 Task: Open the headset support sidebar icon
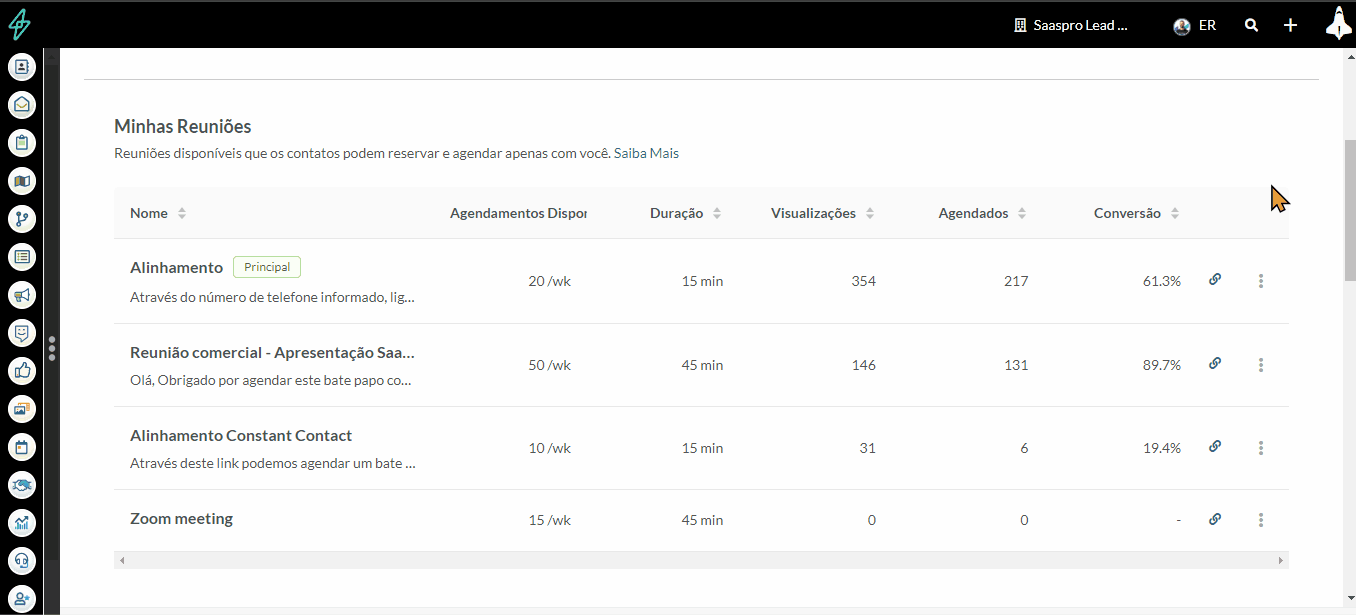tap(22, 560)
